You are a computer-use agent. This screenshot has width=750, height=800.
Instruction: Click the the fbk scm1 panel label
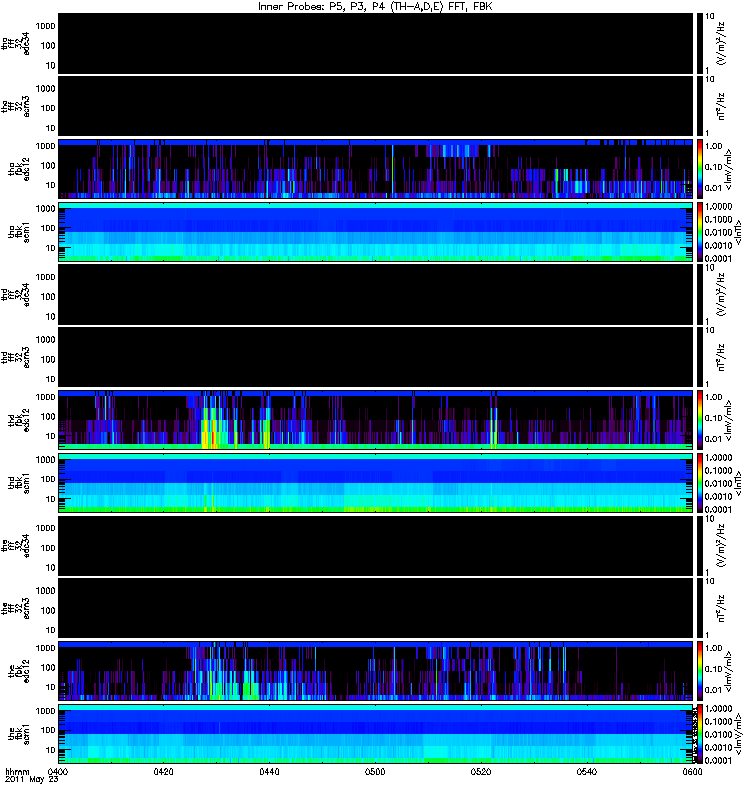(x=19, y=734)
